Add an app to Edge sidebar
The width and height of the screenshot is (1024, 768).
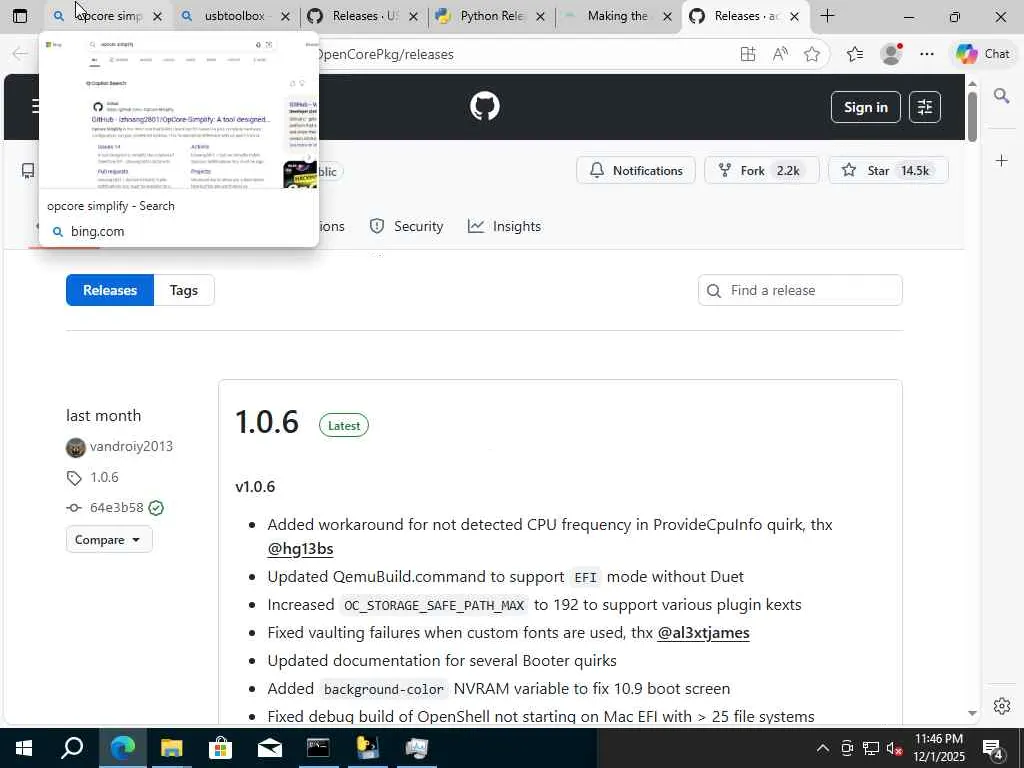click(x=1001, y=160)
